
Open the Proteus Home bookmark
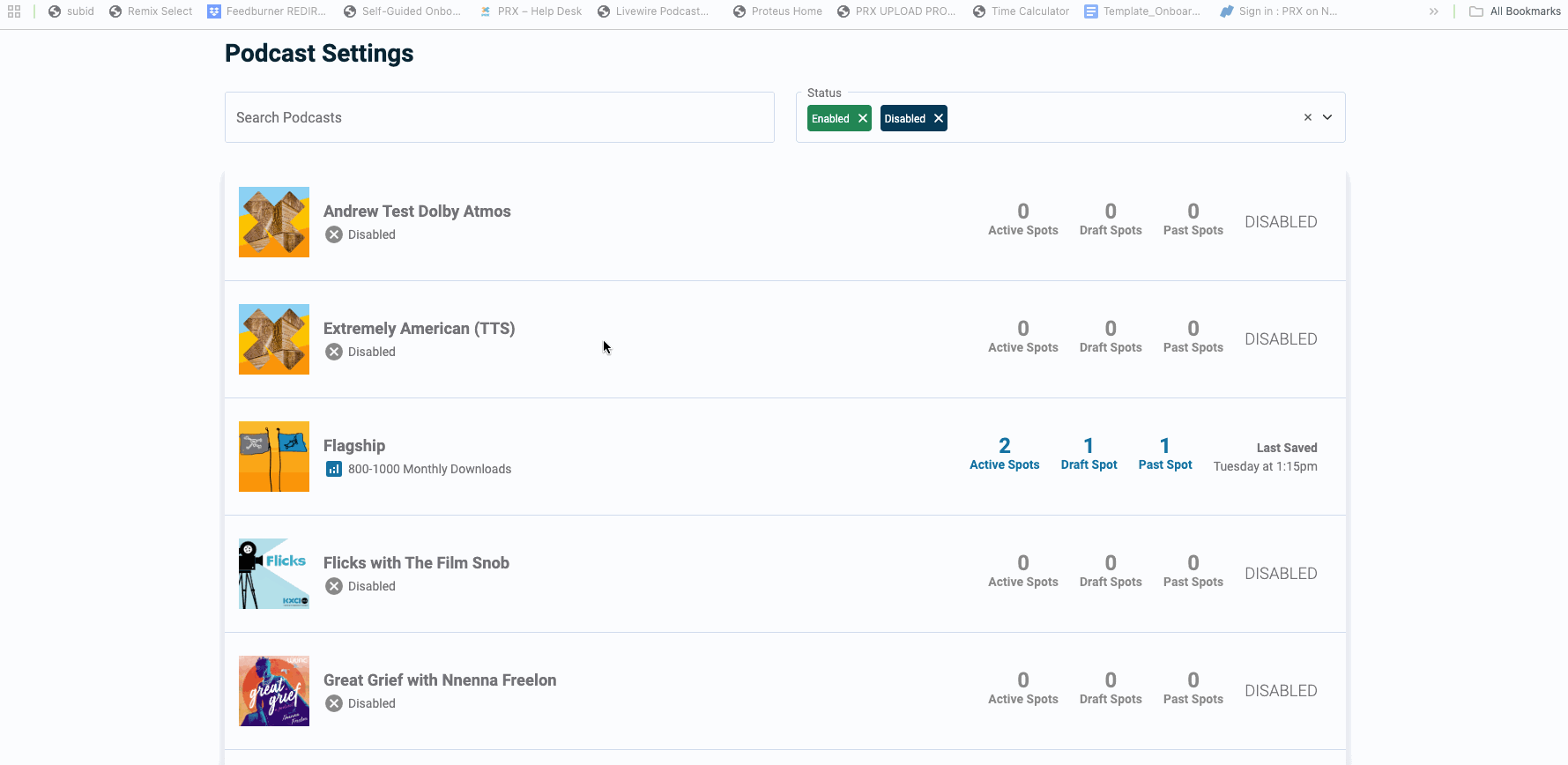click(x=777, y=11)
